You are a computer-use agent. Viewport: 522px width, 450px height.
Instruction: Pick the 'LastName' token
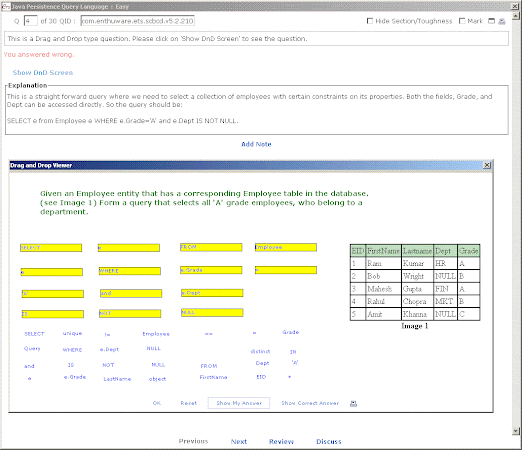117,379
